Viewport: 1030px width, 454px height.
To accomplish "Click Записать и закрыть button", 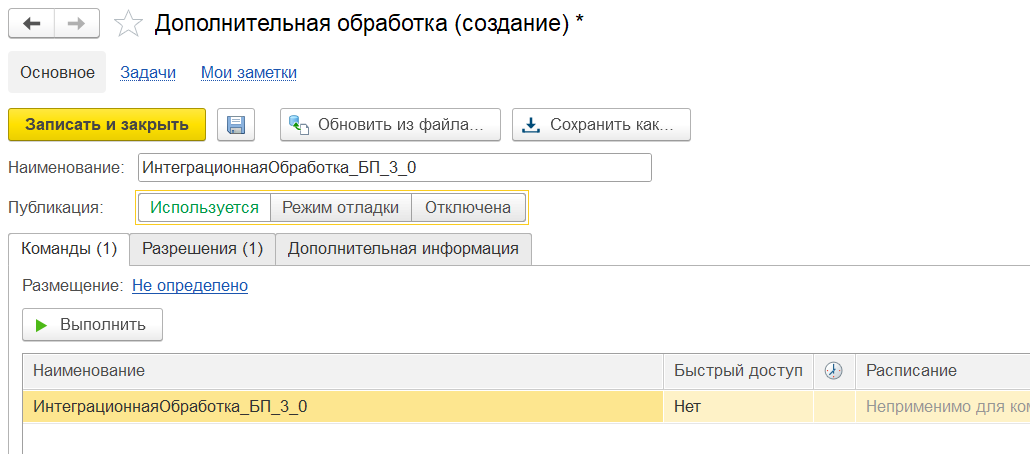I will pos(107,125).
